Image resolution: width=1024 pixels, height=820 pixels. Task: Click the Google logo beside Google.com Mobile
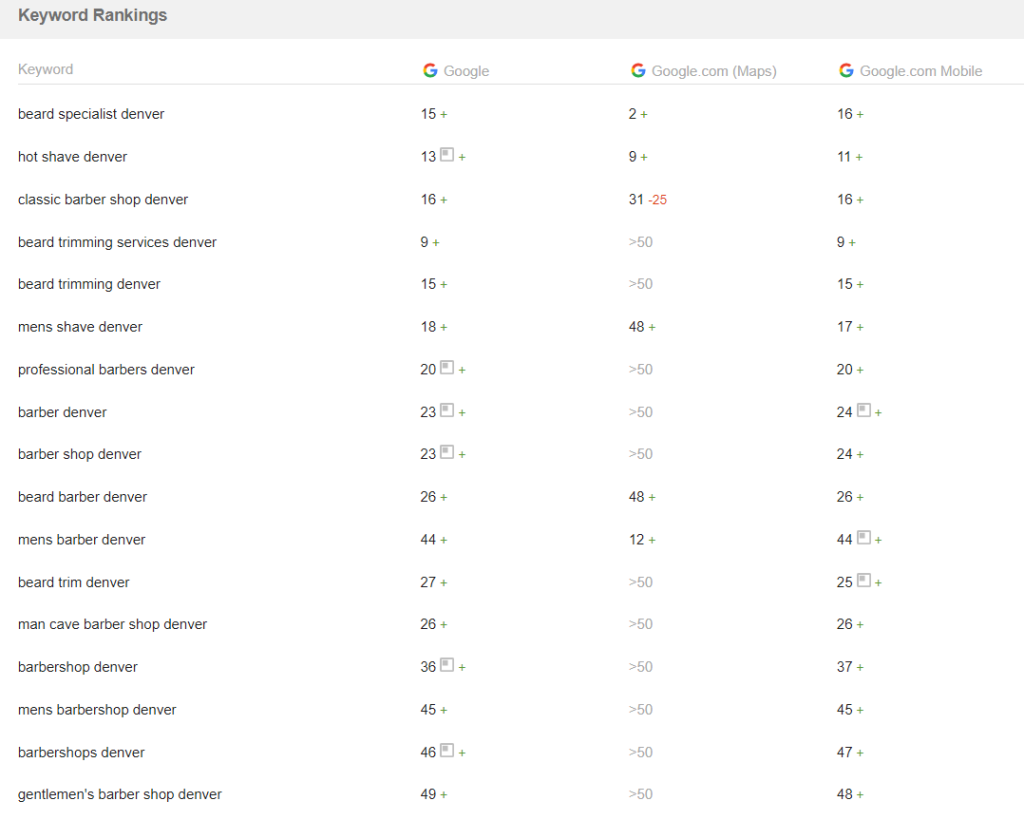point(846,70)
